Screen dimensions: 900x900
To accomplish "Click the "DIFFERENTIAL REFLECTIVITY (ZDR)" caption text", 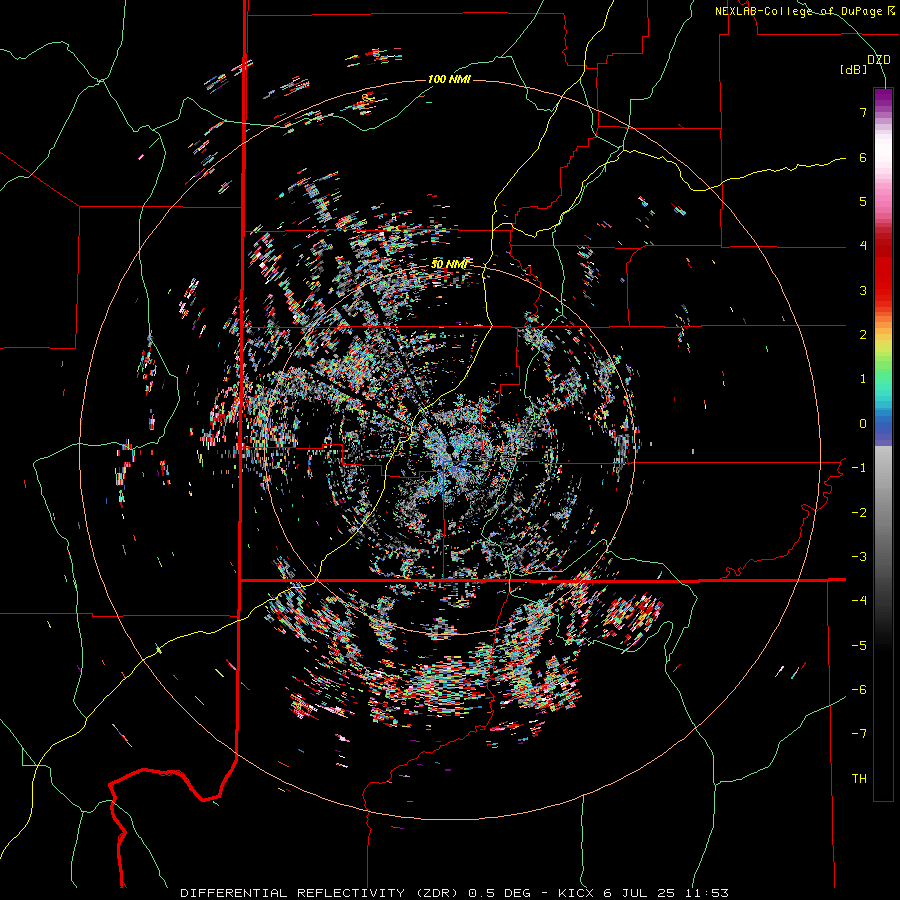I will pos(321,893).
